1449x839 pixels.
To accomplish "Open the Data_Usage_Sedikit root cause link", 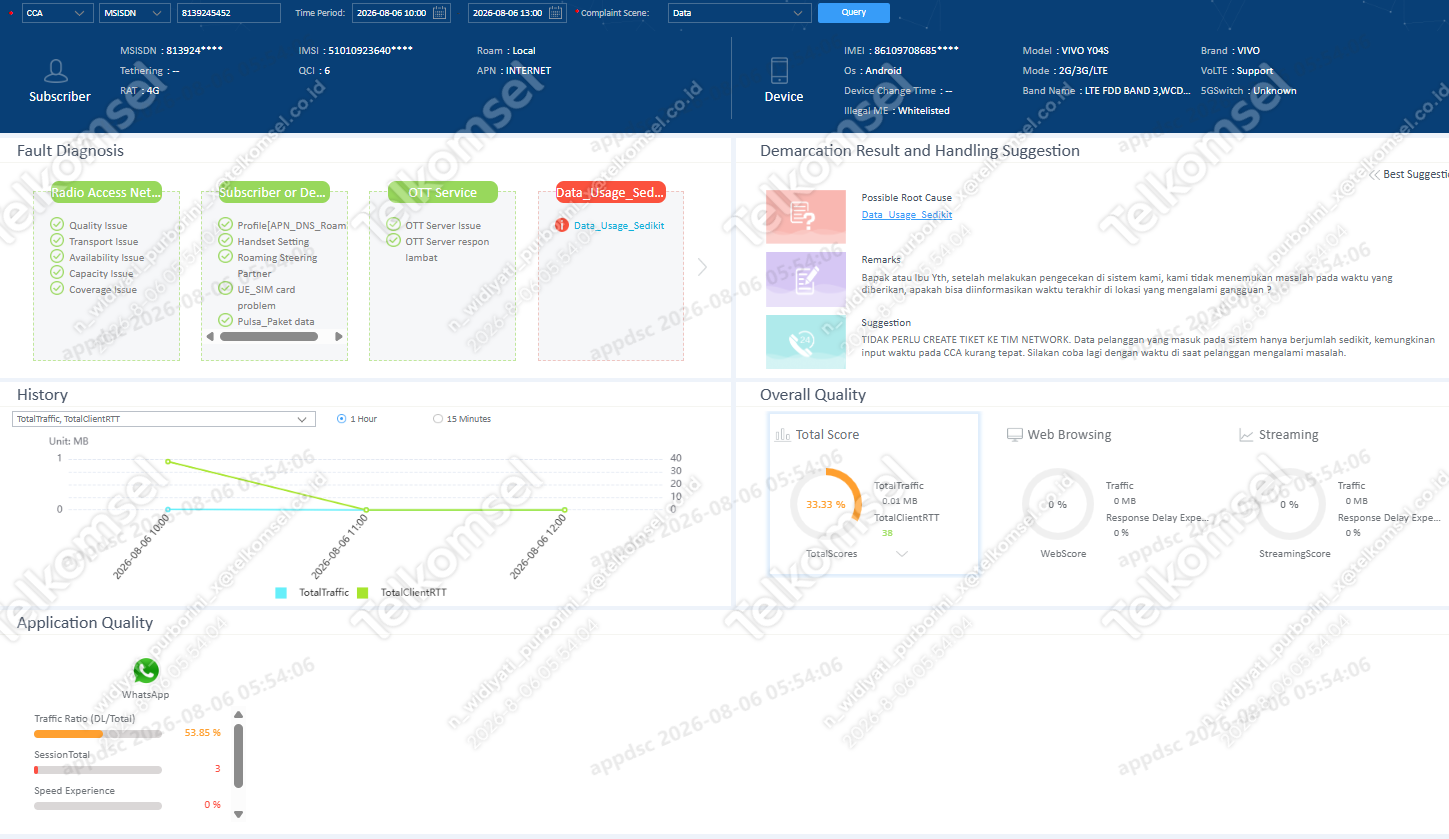I will point(907,215).
